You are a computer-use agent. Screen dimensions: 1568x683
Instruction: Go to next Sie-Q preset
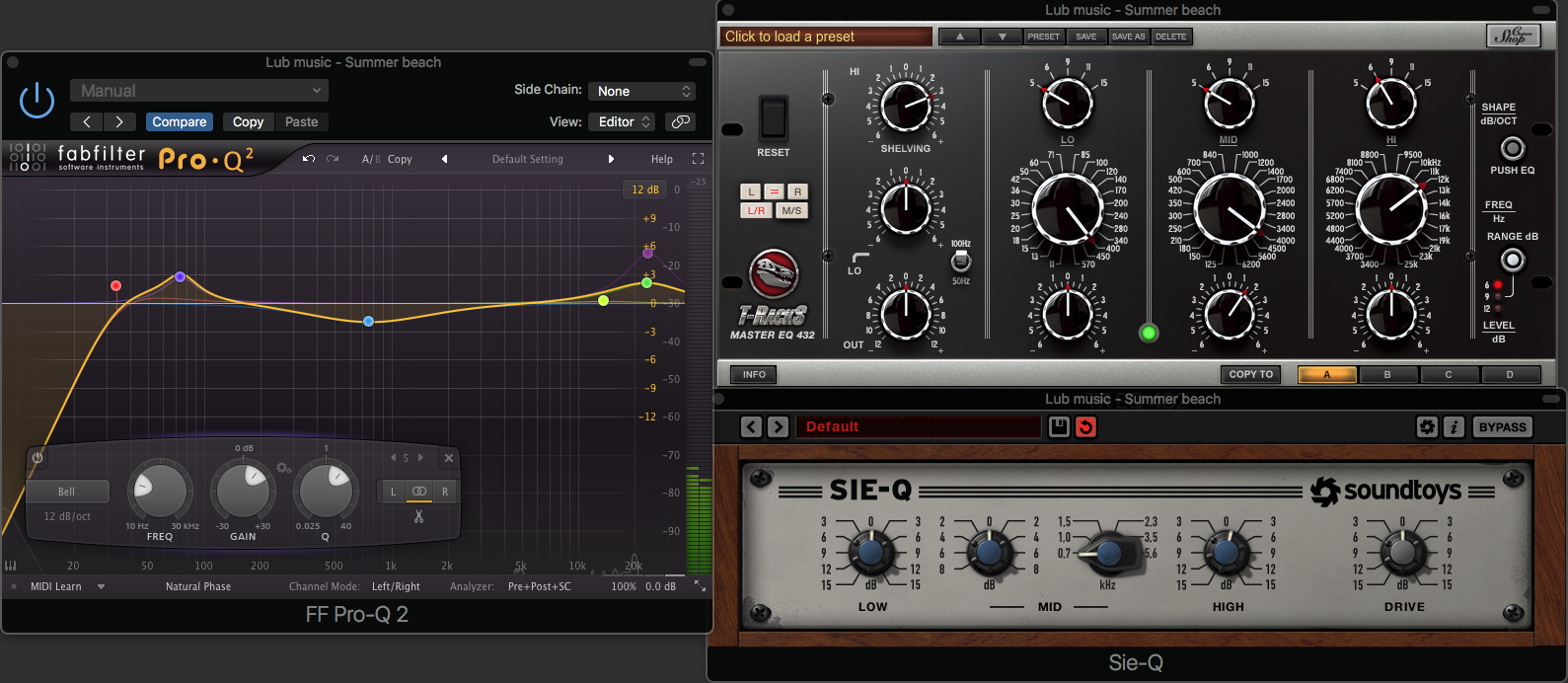[779, 427]
